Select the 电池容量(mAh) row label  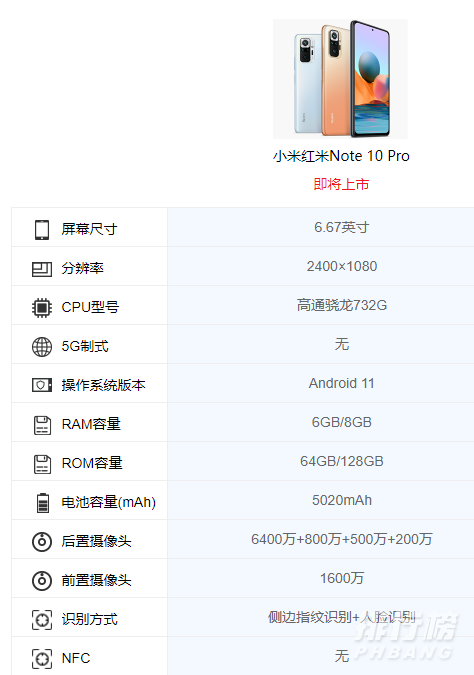[108, 502]
